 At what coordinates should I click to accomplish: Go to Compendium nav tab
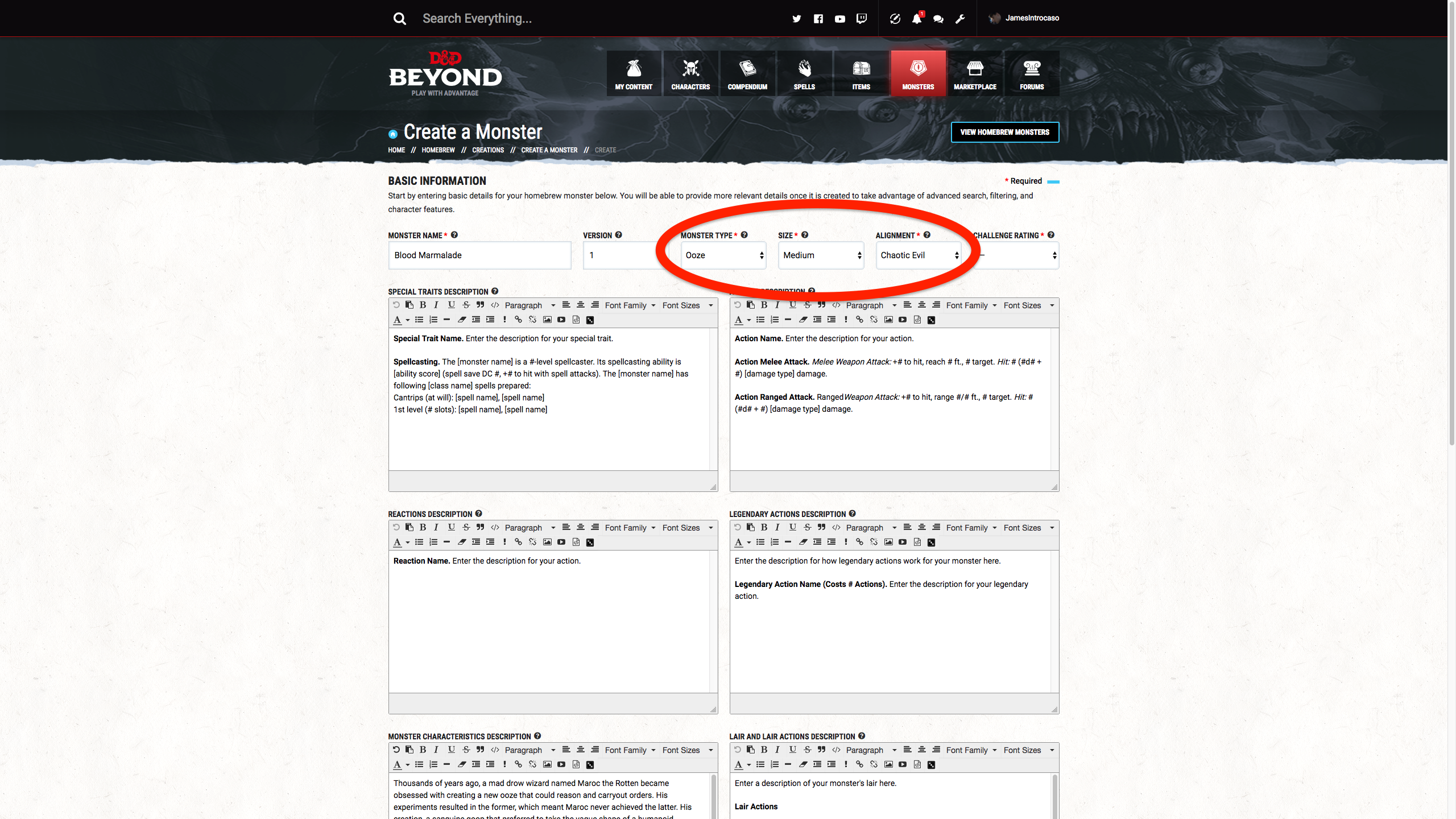coord(747,74)
